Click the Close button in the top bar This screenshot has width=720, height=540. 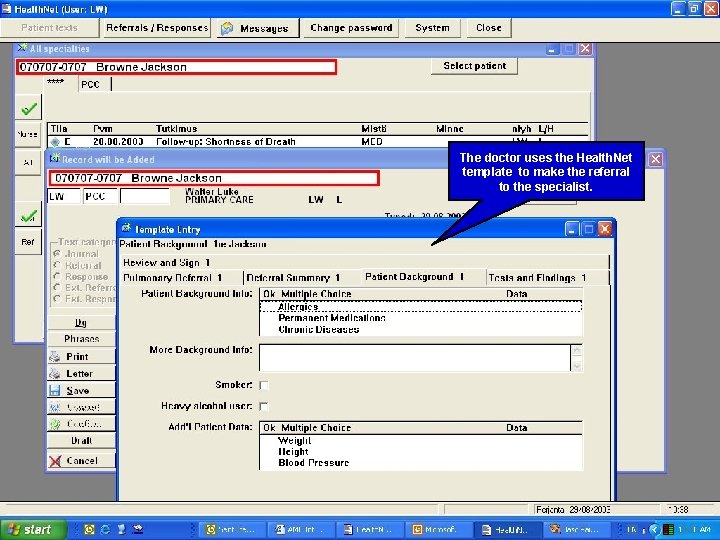pos(489,28)
